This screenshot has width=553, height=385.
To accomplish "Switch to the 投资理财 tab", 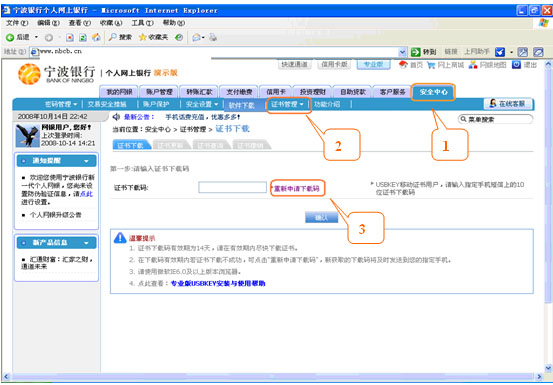I will (x=312, y=92).
